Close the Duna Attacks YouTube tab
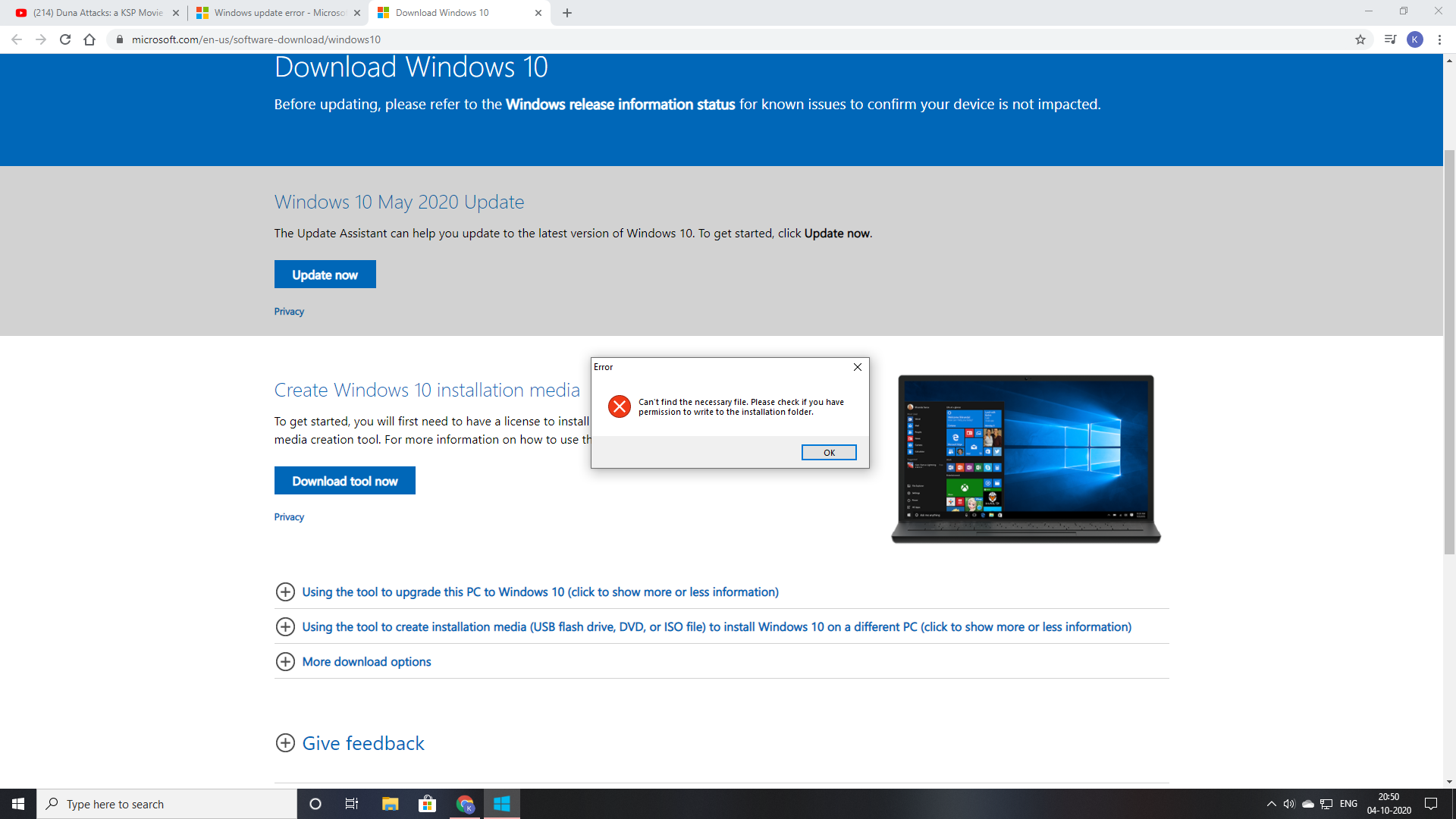 tap(176, 13)
